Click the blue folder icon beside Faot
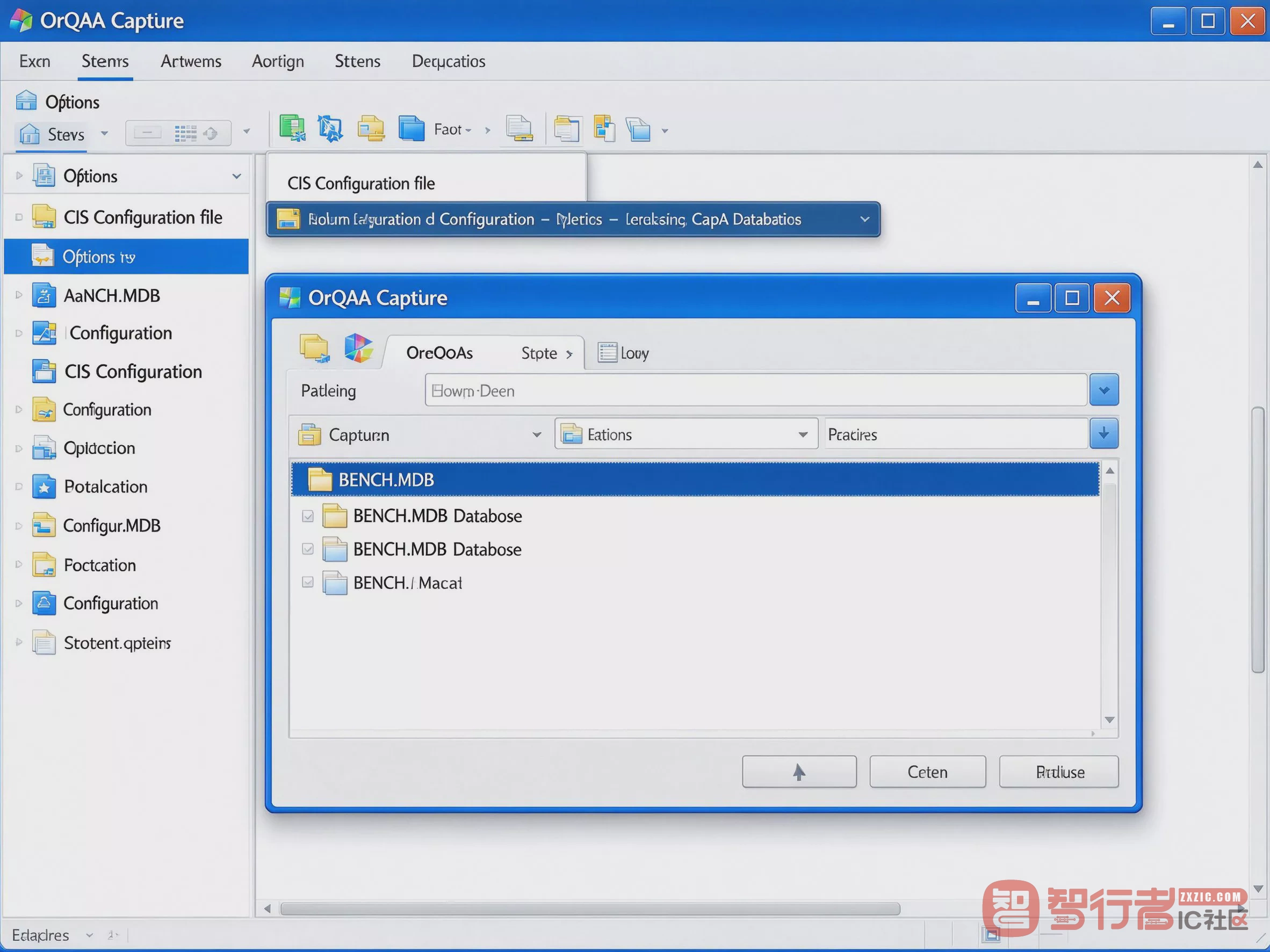 point(411,128)
